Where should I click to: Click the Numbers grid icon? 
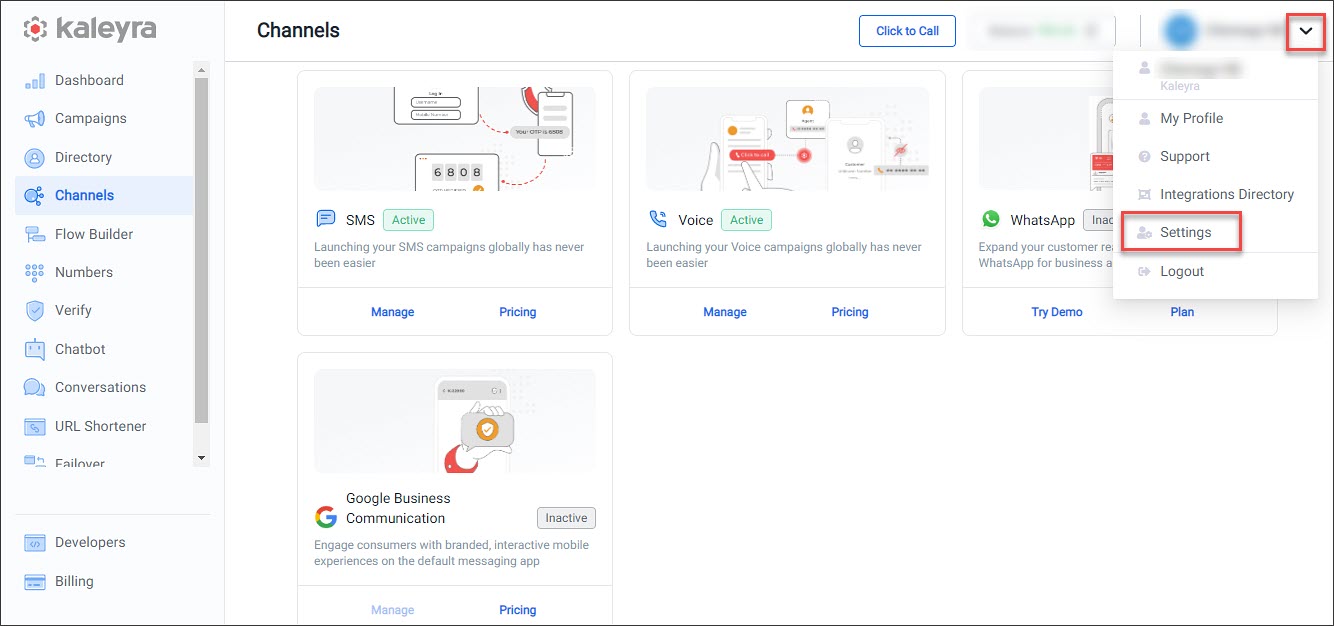pyautogui.click(x=35, y=272)
